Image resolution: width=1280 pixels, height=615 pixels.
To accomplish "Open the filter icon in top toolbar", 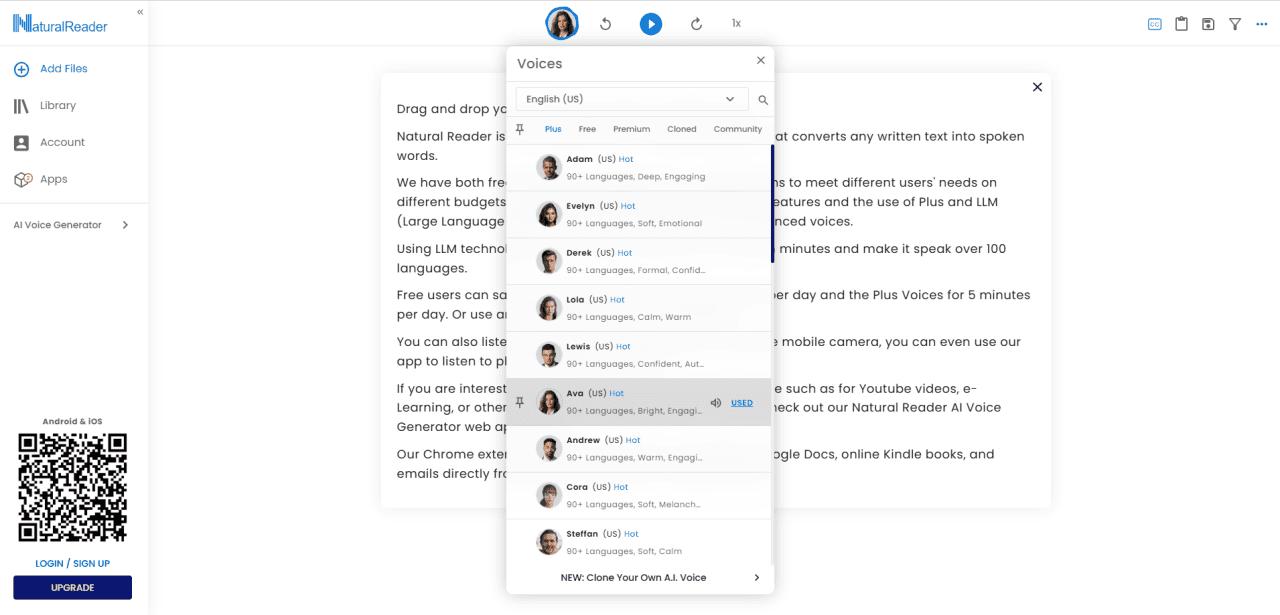I will click(x=1235, y=24).
